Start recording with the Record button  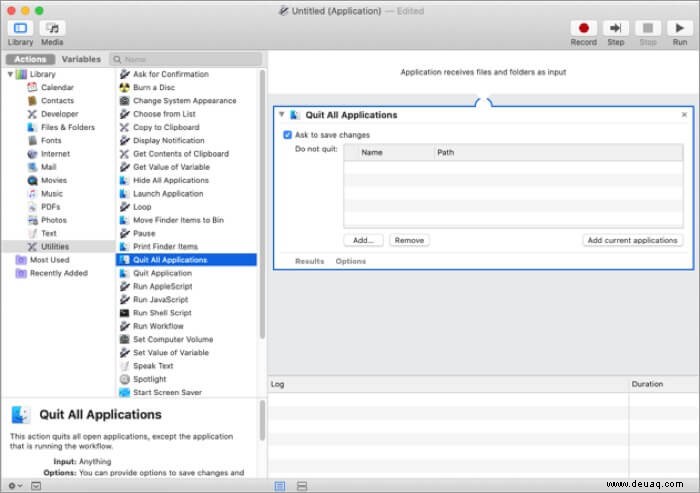(x=583, y=28)
